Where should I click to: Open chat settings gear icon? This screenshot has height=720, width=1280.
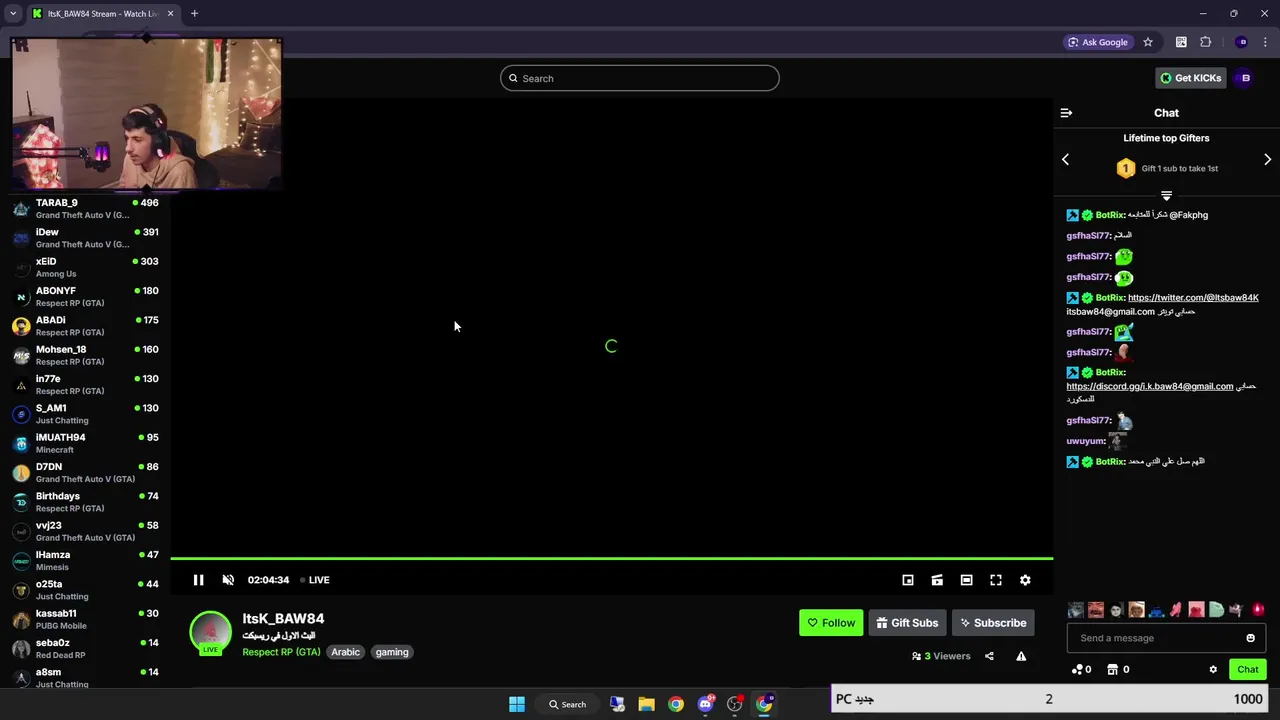[1213, 670]
